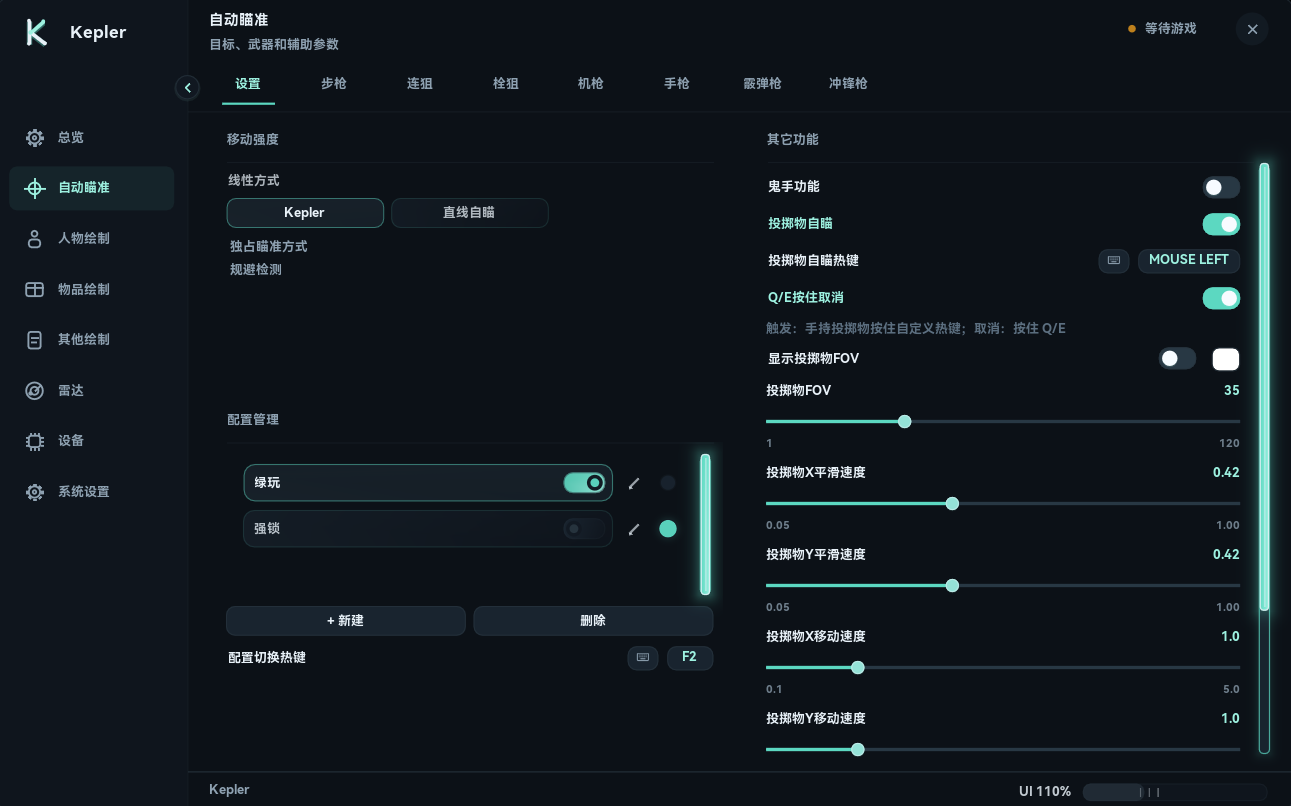
Task: Click the F2 config hotkey button
Action: [x=690, y=658]
